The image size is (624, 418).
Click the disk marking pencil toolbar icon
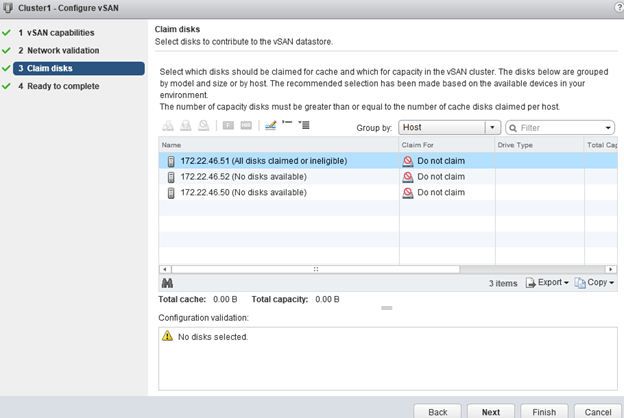coord(267,126)
